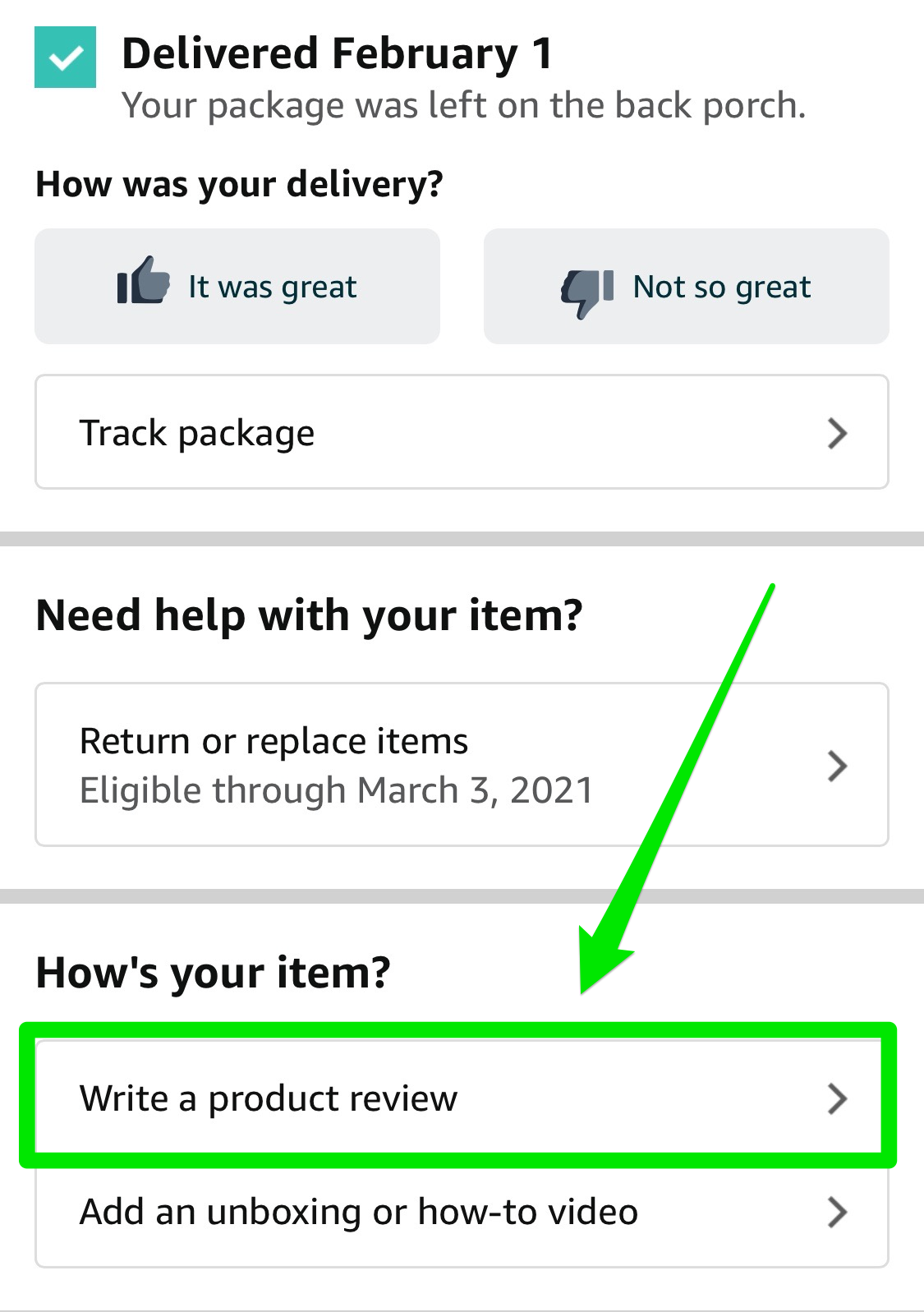Click the chevron beside Write a product review
Viewport: 924px width, 1312px height.
836,1098
